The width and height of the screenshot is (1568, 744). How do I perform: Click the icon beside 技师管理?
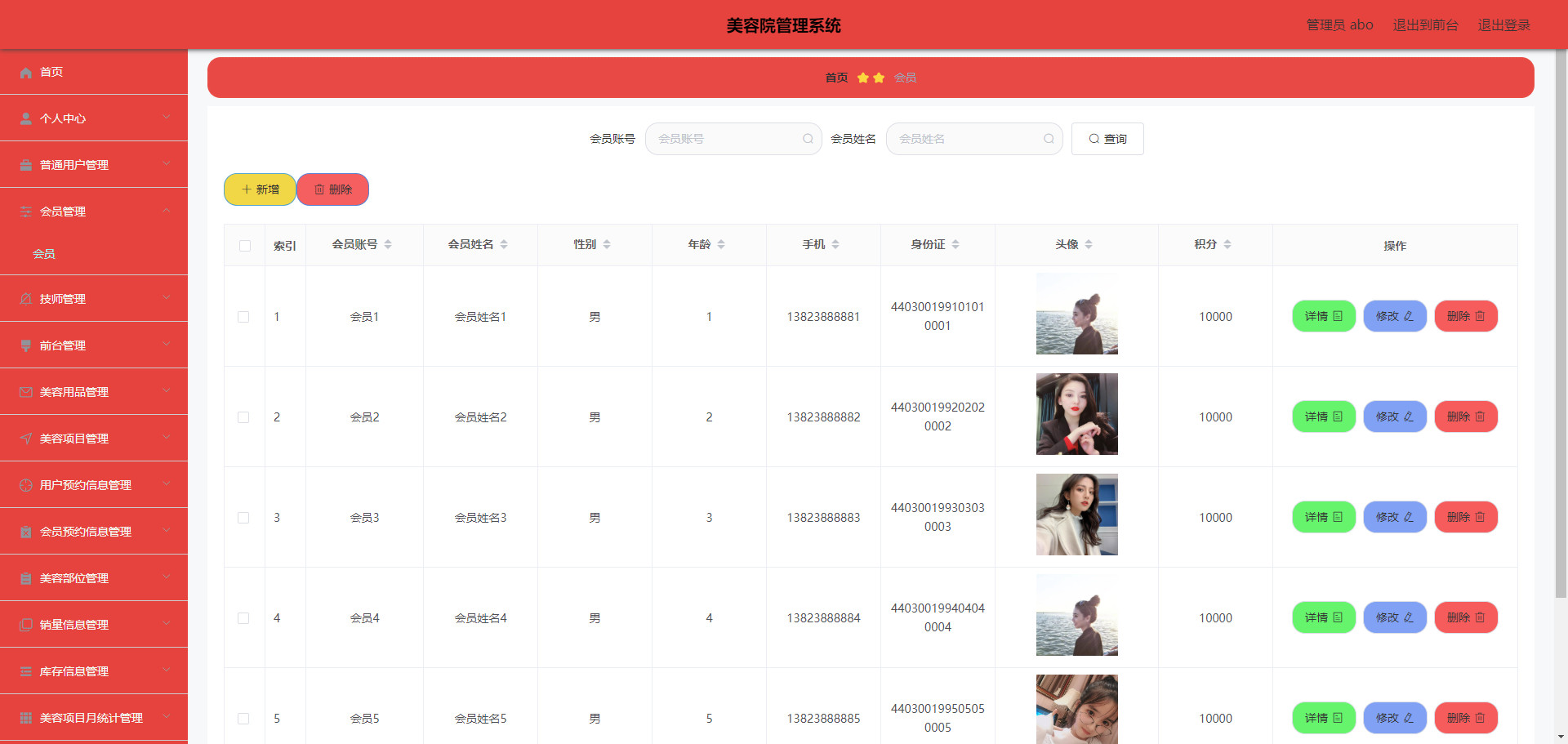[x=26, y=299]
